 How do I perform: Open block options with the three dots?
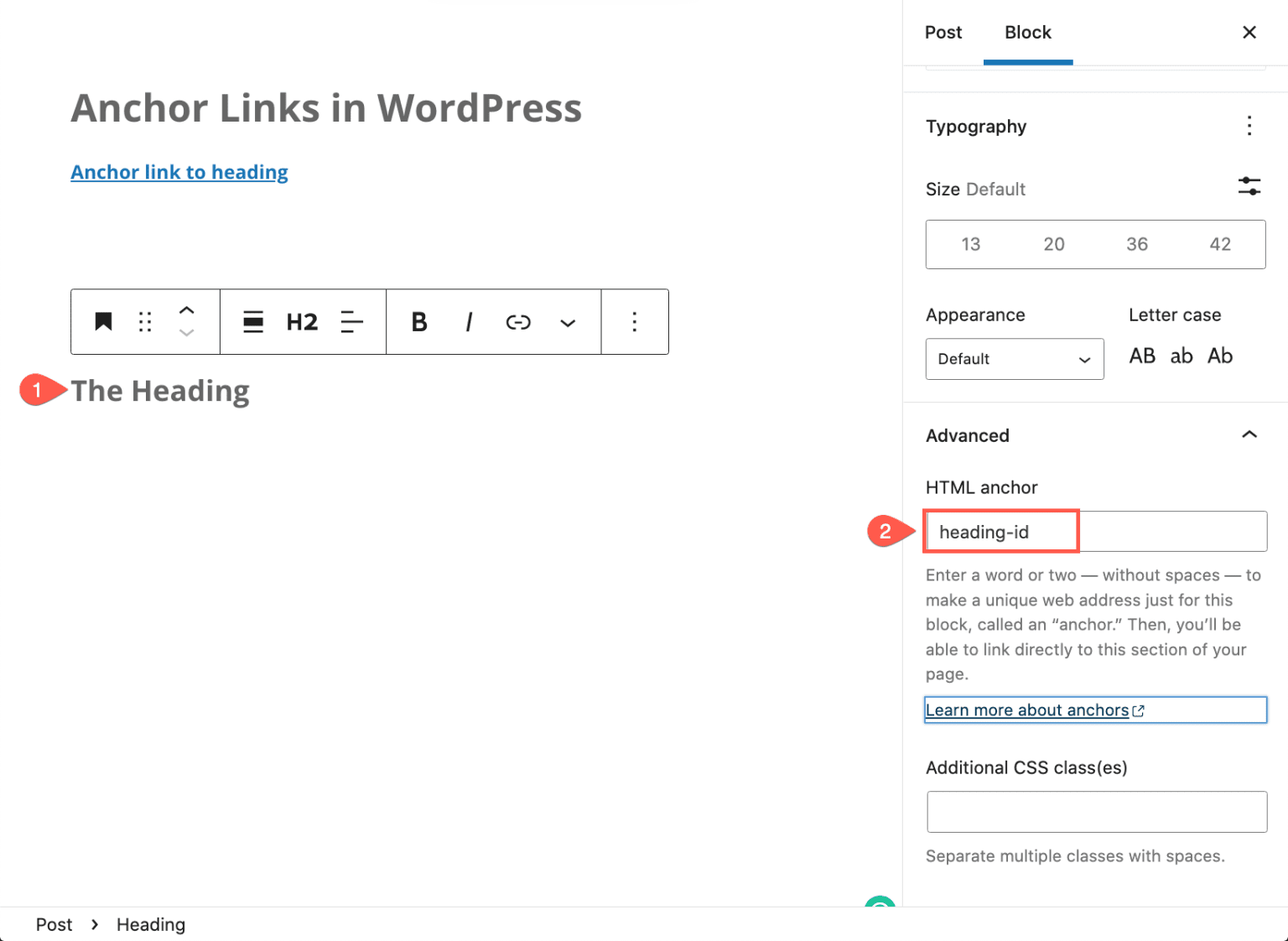tap(635, 321)
